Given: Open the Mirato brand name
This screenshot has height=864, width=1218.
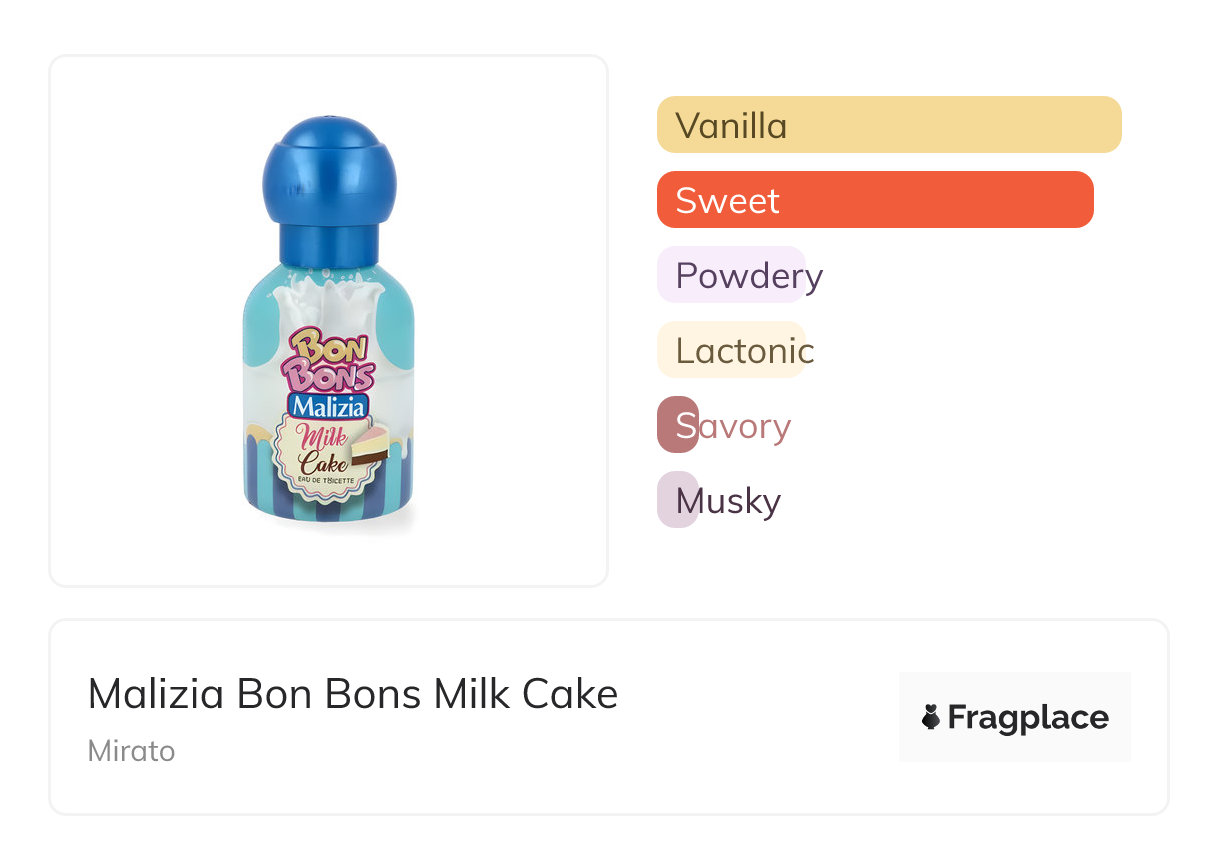Looking at the screenshot, I should (131, 751).
